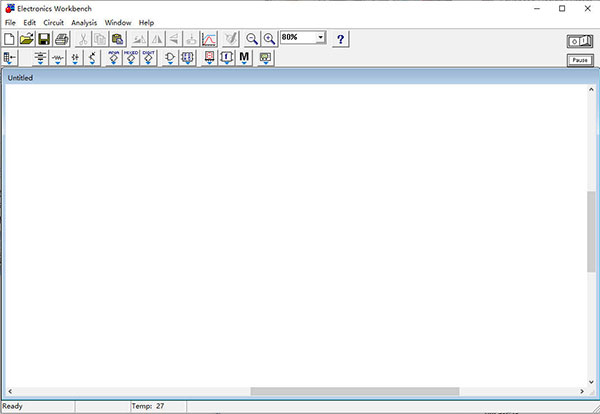Screen dimensions: 600x414
Task: Open the Transistors parts bin
Action: tap(92, 58)
